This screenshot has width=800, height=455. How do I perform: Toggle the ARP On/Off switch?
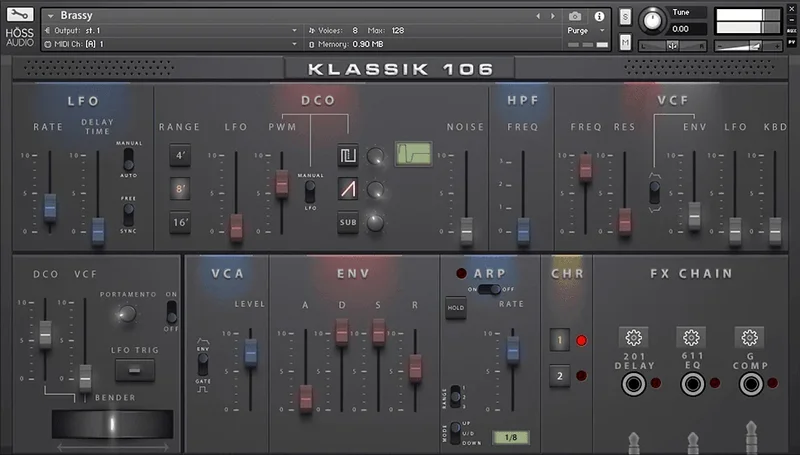tap(489, 289)
